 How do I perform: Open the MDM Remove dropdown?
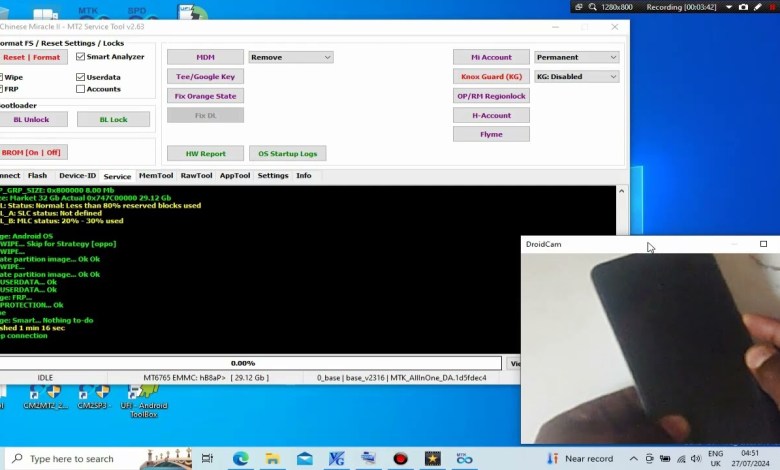[290, 57]
